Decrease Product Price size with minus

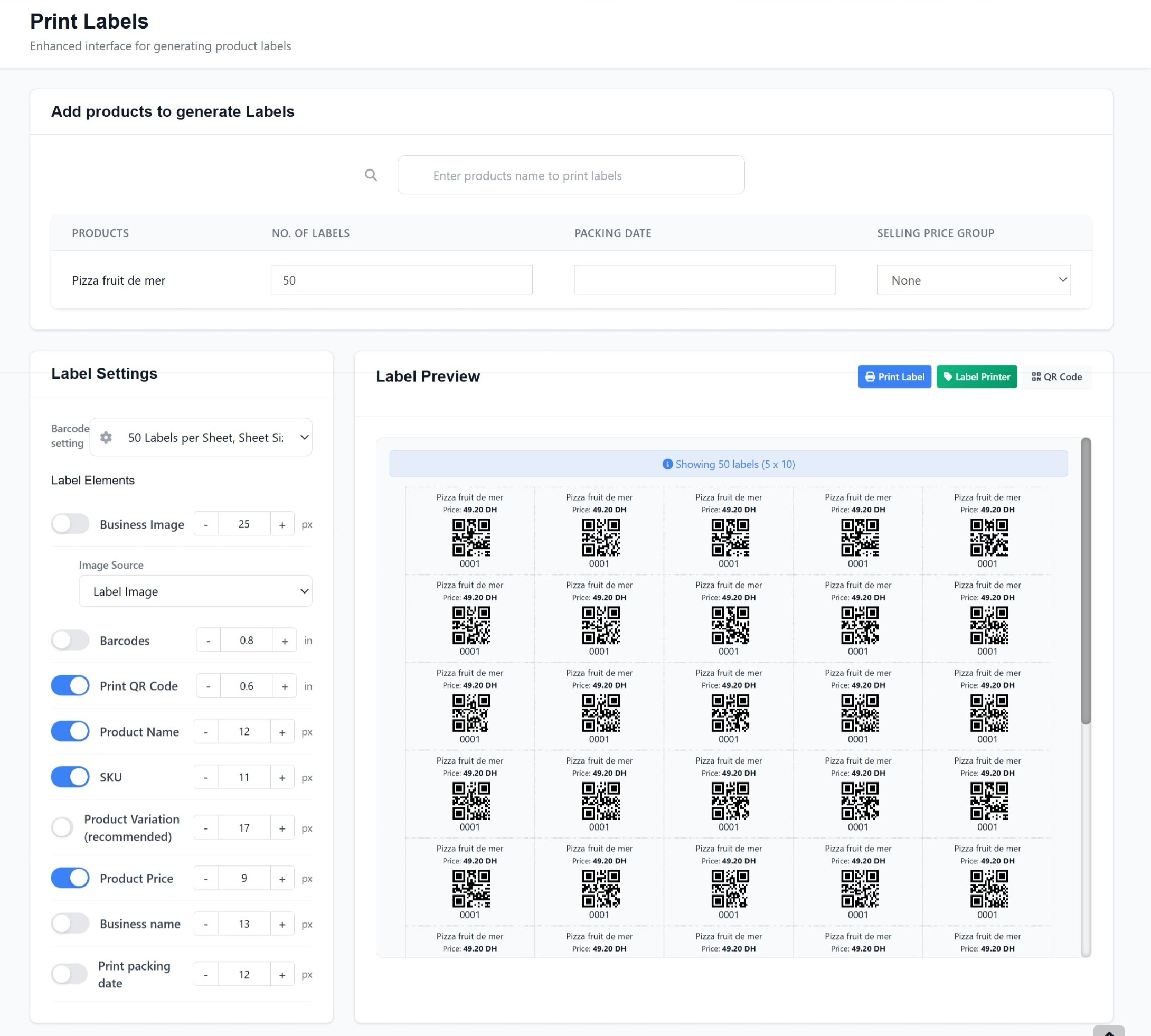(x=206, y=878)
